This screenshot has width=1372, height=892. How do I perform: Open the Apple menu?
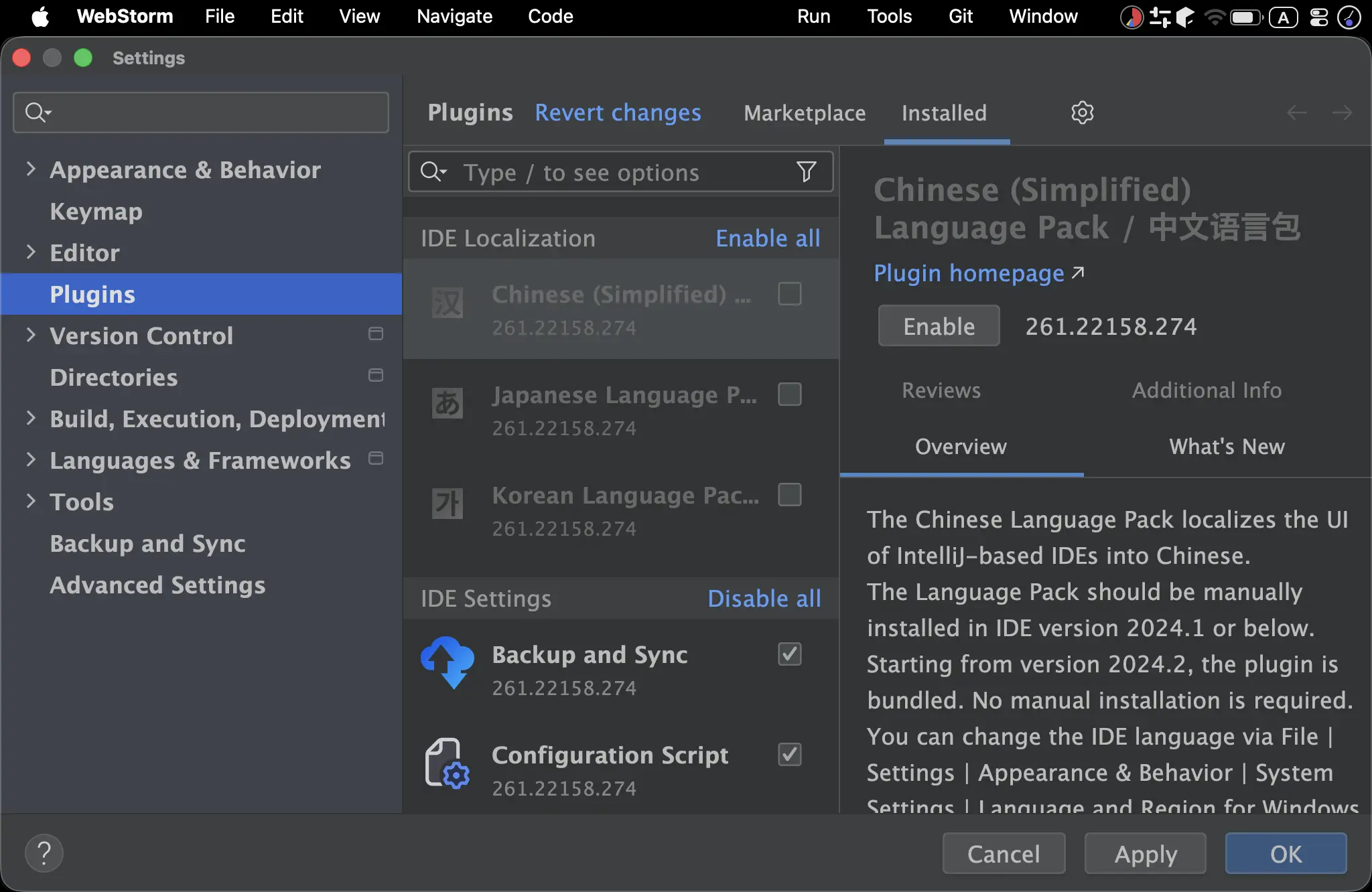point(40,17)
